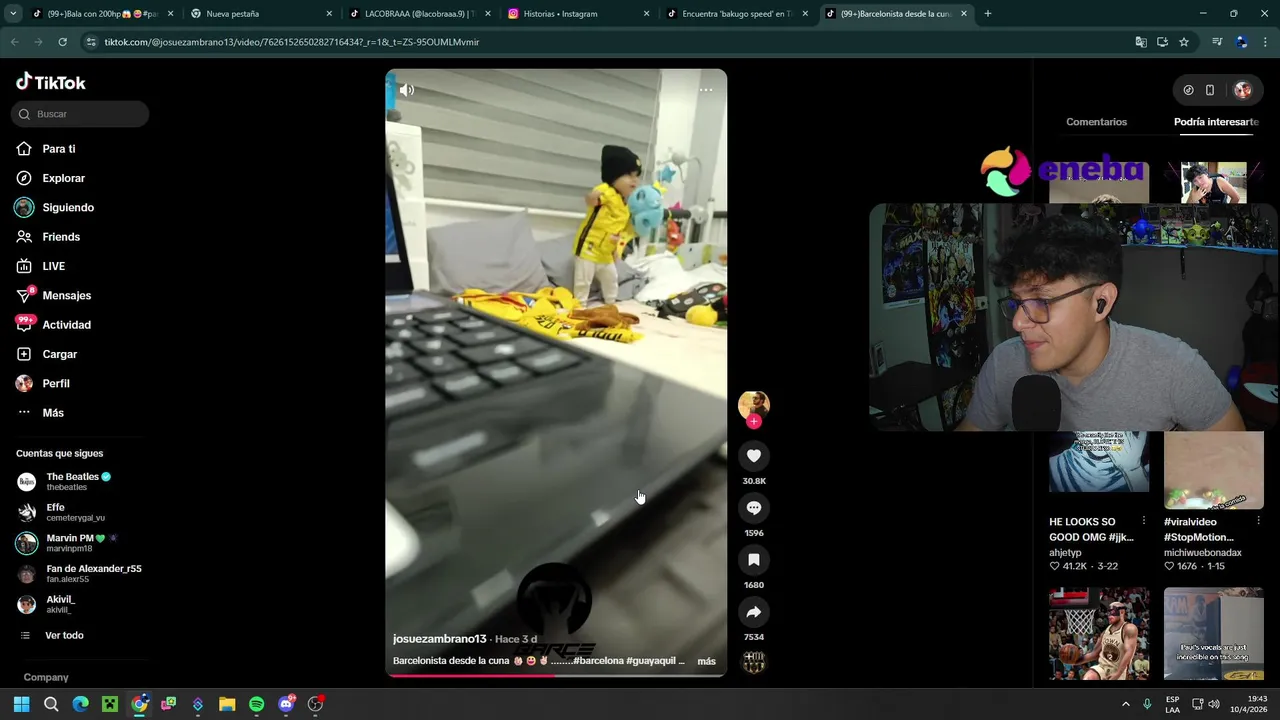Open Discord from the taskbar
This screenshot has height=720, width=1280.
tap(286, 704)
